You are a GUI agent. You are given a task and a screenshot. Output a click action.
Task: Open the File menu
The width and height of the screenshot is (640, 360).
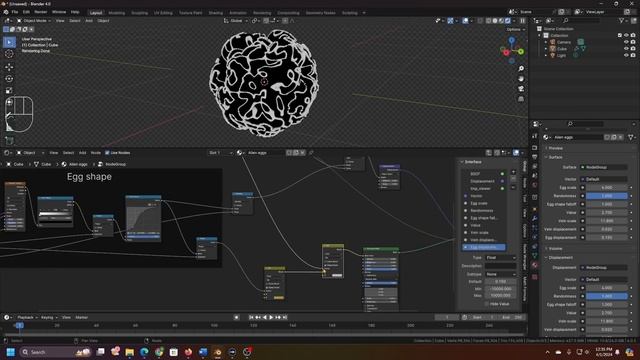click(x=15, y=12)
